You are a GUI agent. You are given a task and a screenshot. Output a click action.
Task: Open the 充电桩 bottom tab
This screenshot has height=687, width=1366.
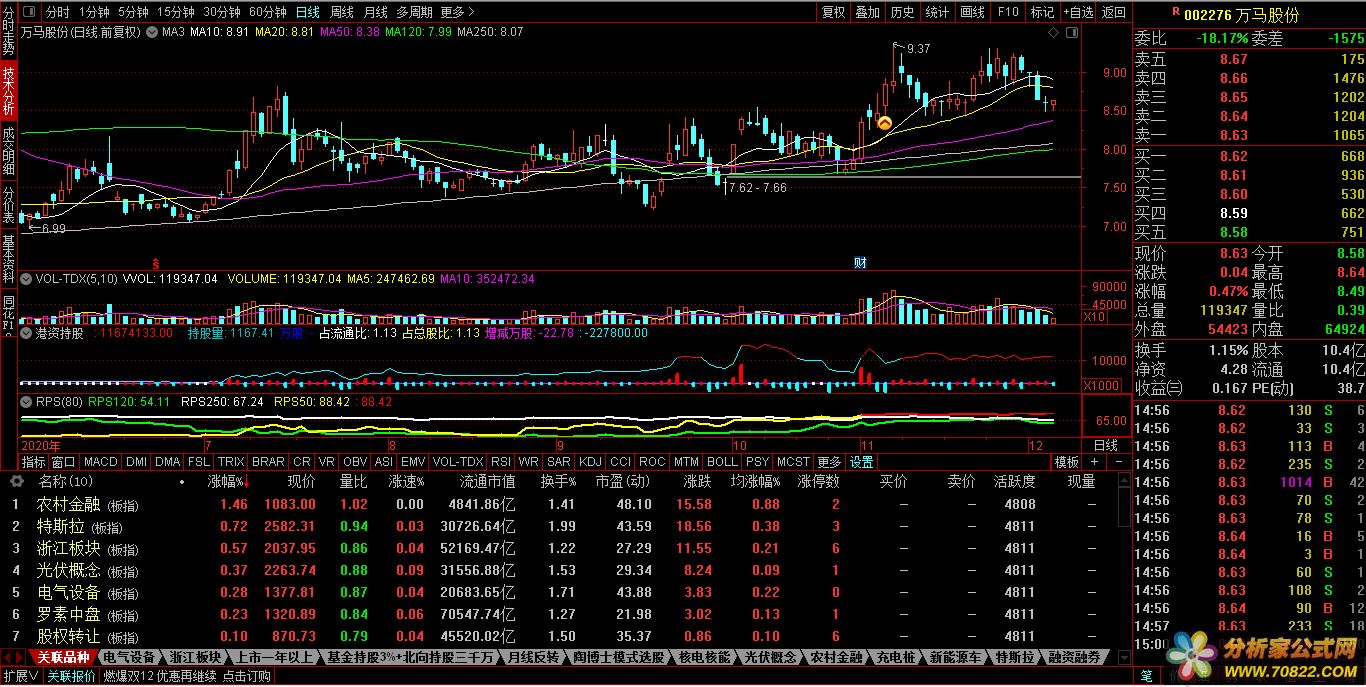pyautogui.click(x=895, y=657)
